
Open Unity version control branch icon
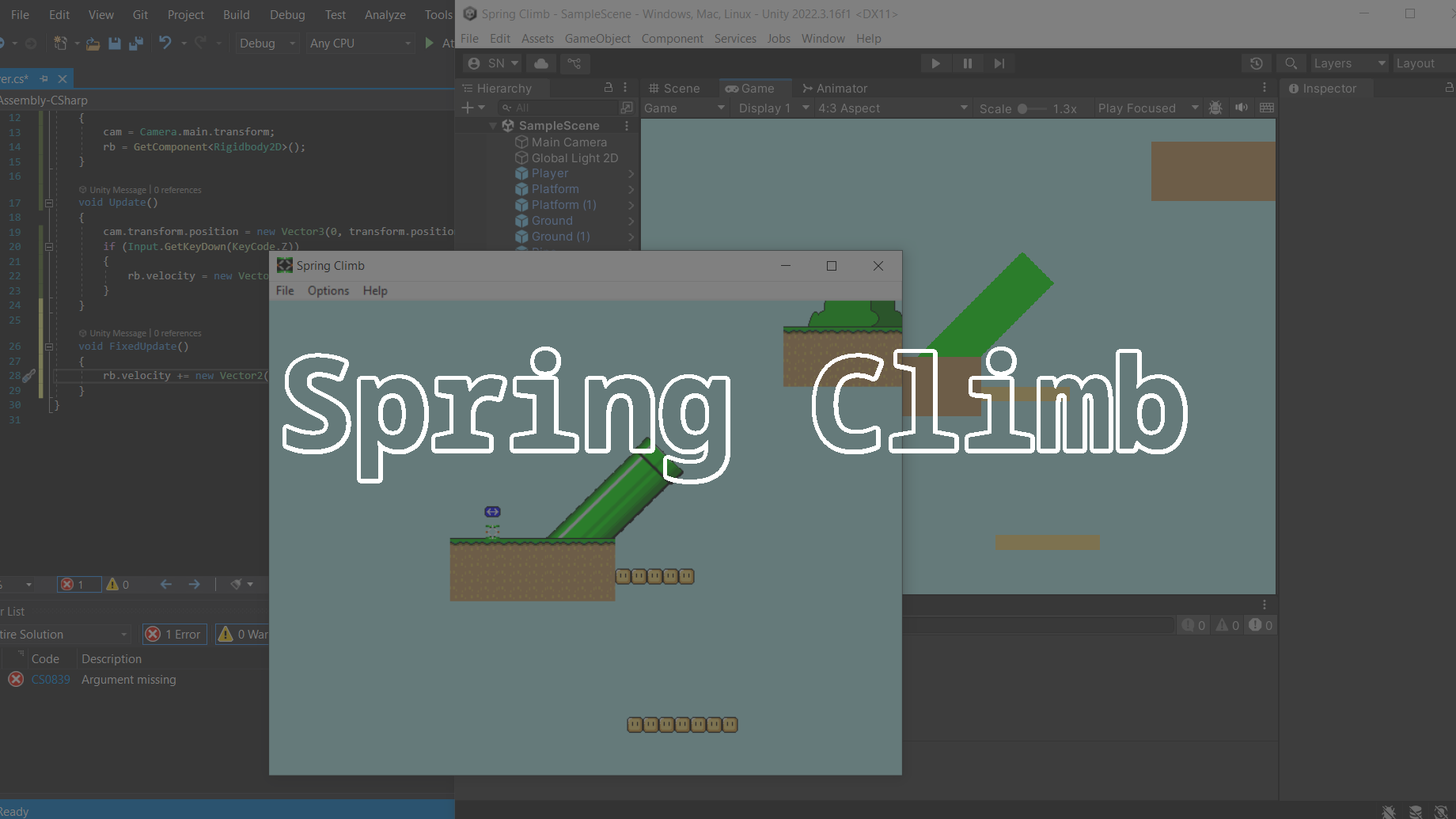pos(574,63)
